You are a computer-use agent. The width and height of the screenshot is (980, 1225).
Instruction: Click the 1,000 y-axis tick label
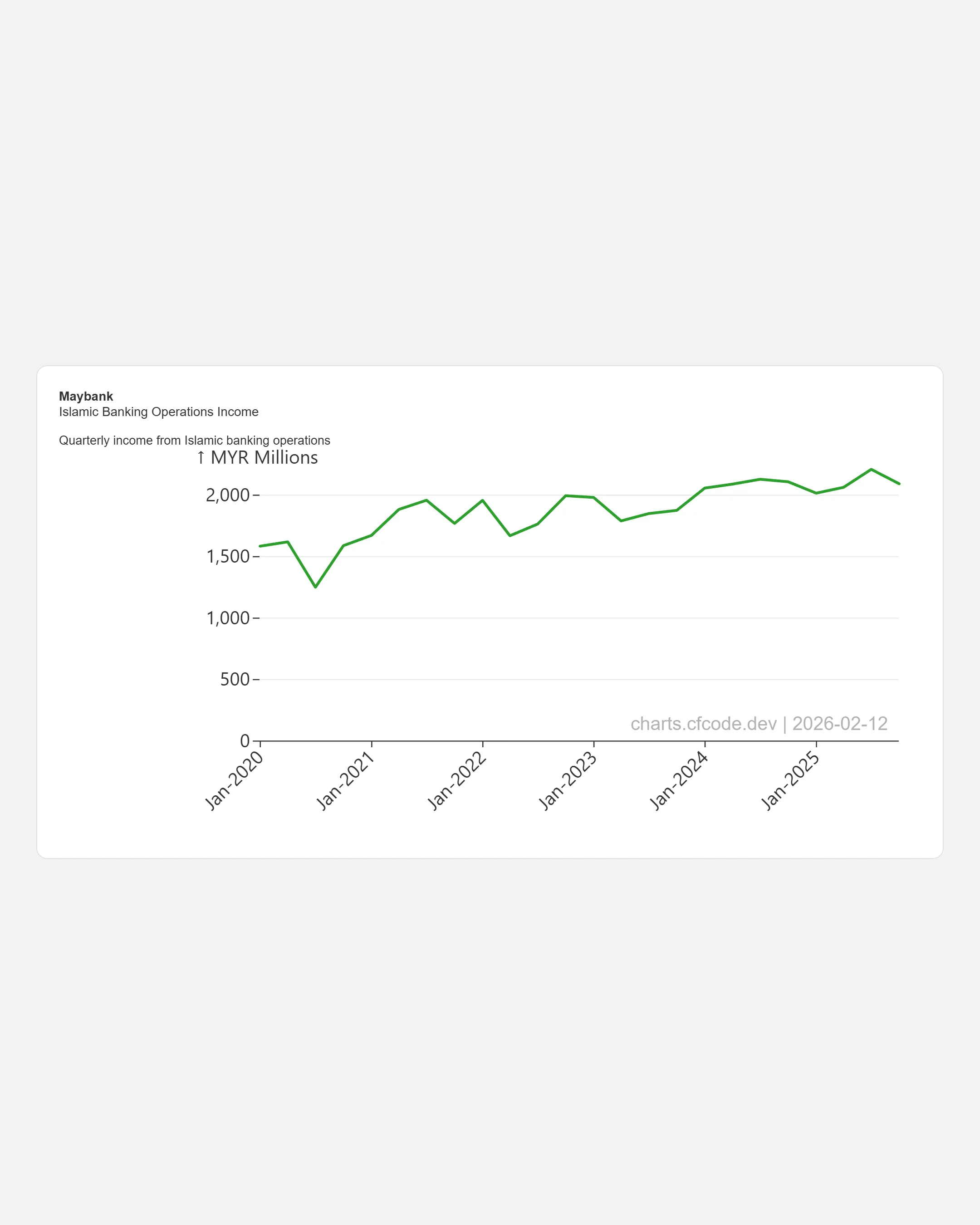(x=227, y=617)
